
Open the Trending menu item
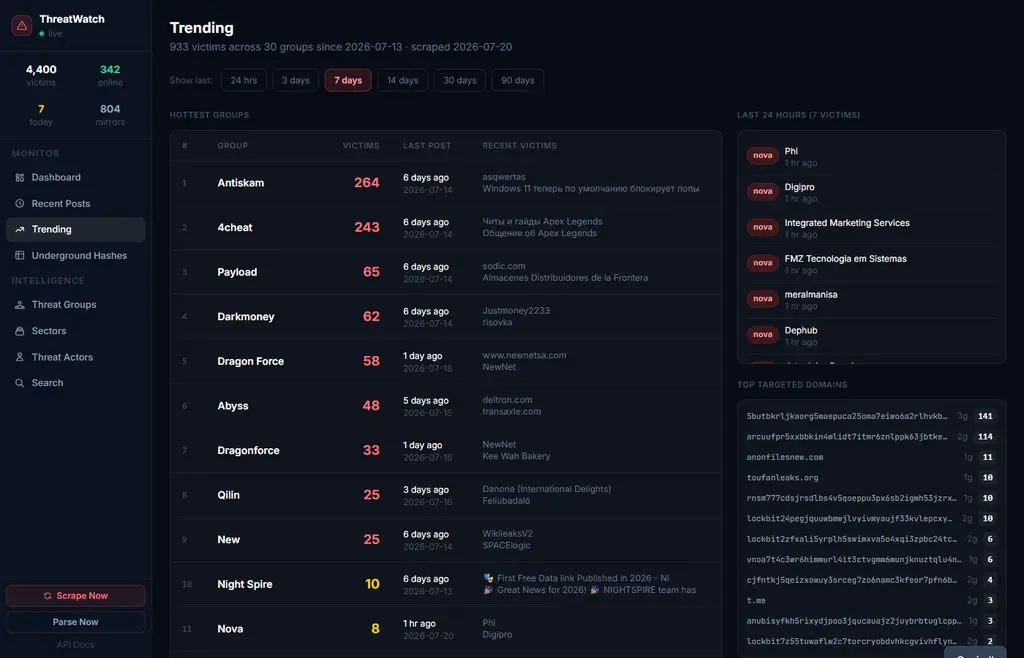pos(76,230)
